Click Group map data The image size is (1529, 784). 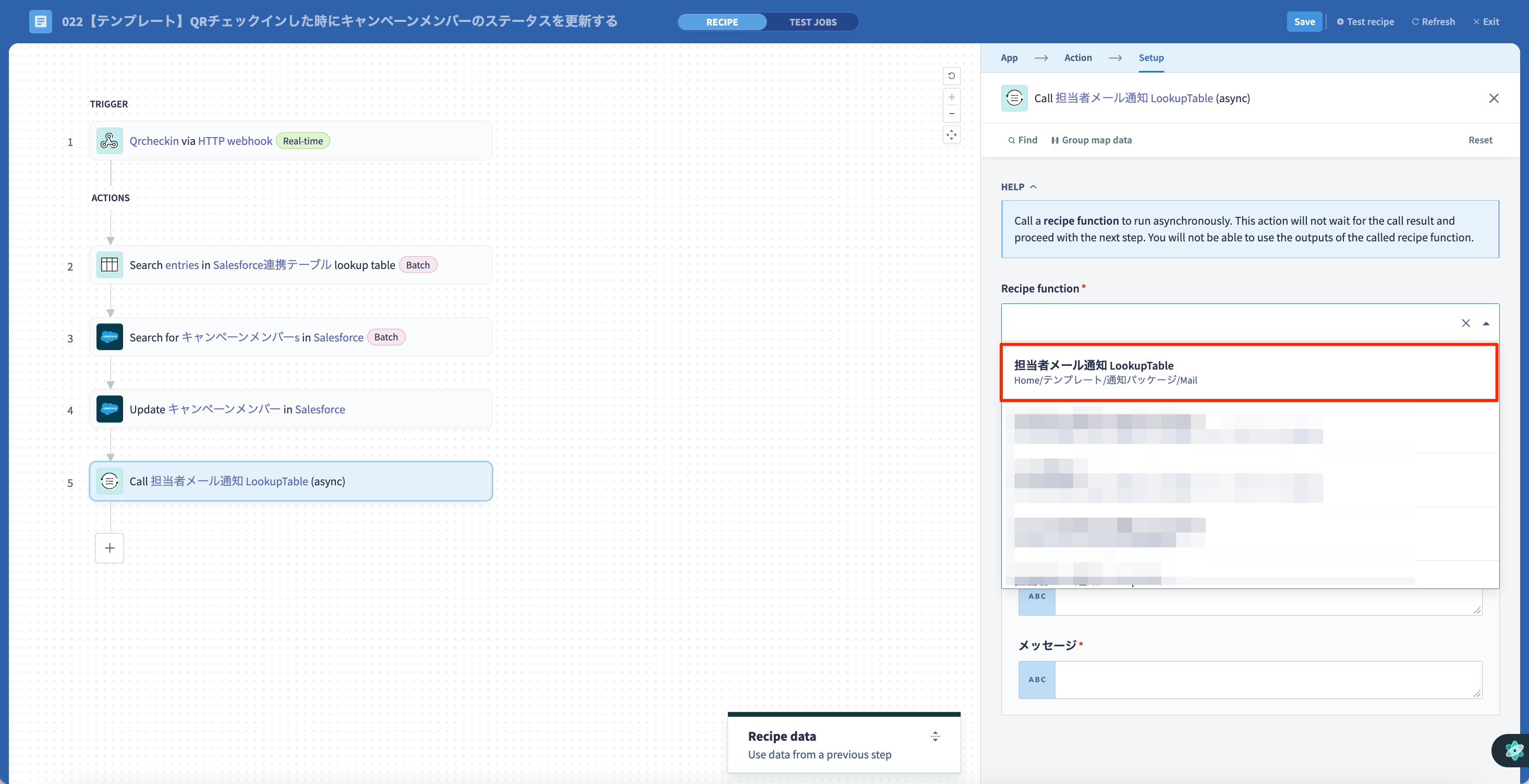click(1091, 140)
